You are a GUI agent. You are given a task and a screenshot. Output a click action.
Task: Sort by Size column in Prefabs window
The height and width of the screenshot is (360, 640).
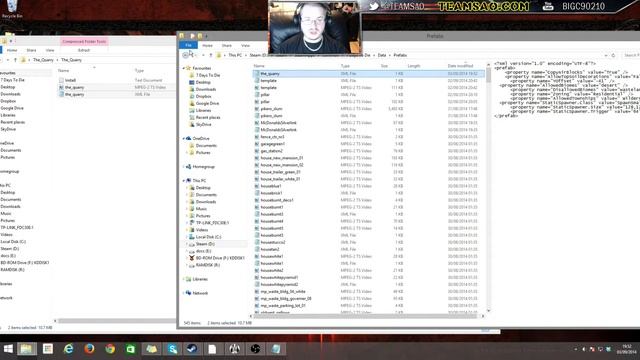click(x=384, y=66)
